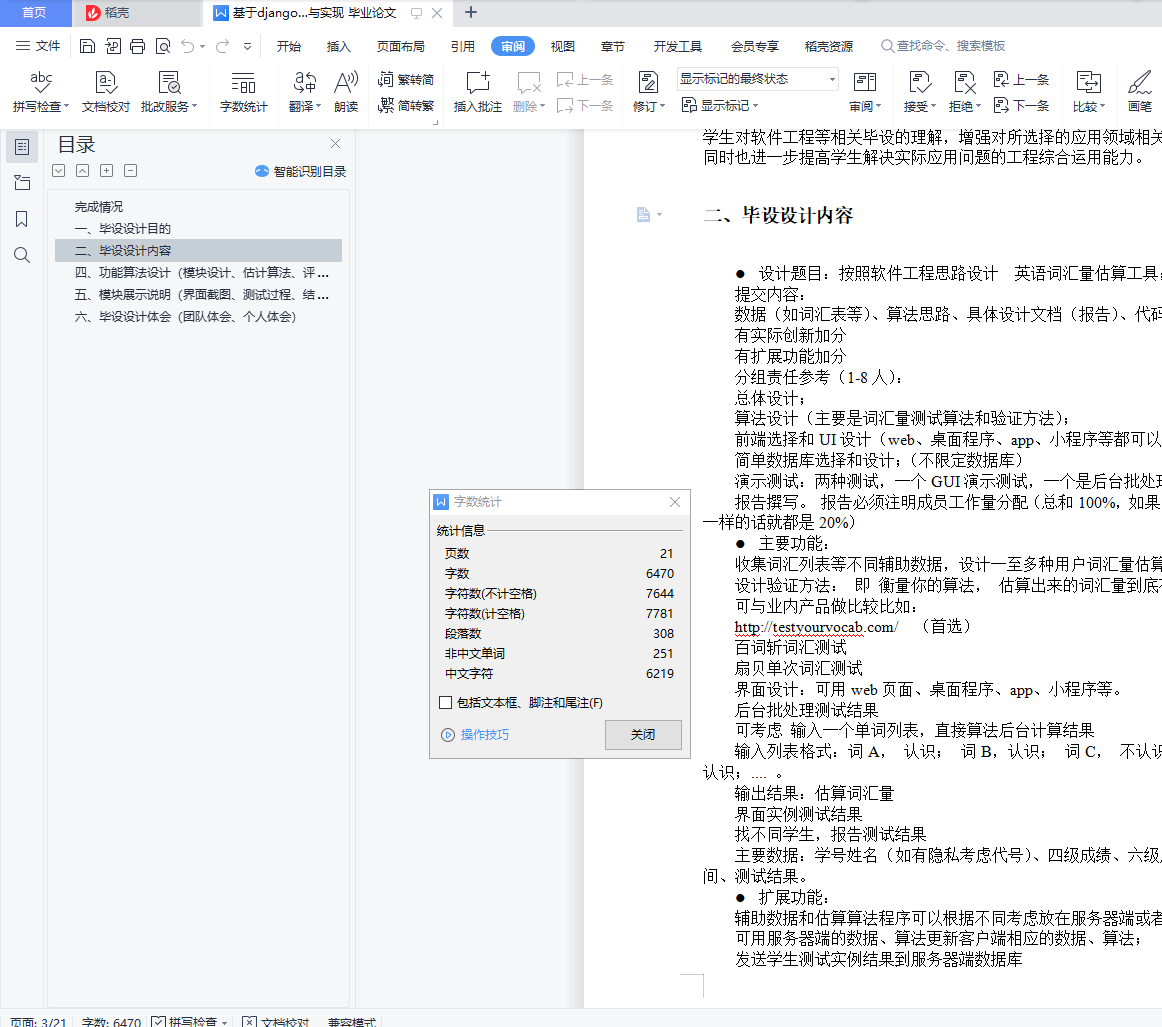Click 拒绝 reject changes icon
The height and width of the screenshot is (1027, 1162).
coord(964,82)
